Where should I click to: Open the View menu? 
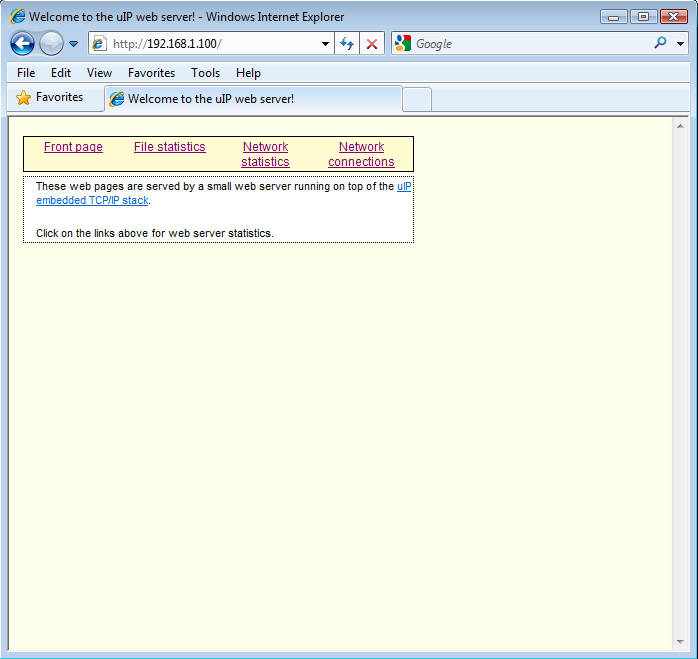point(99,73)
